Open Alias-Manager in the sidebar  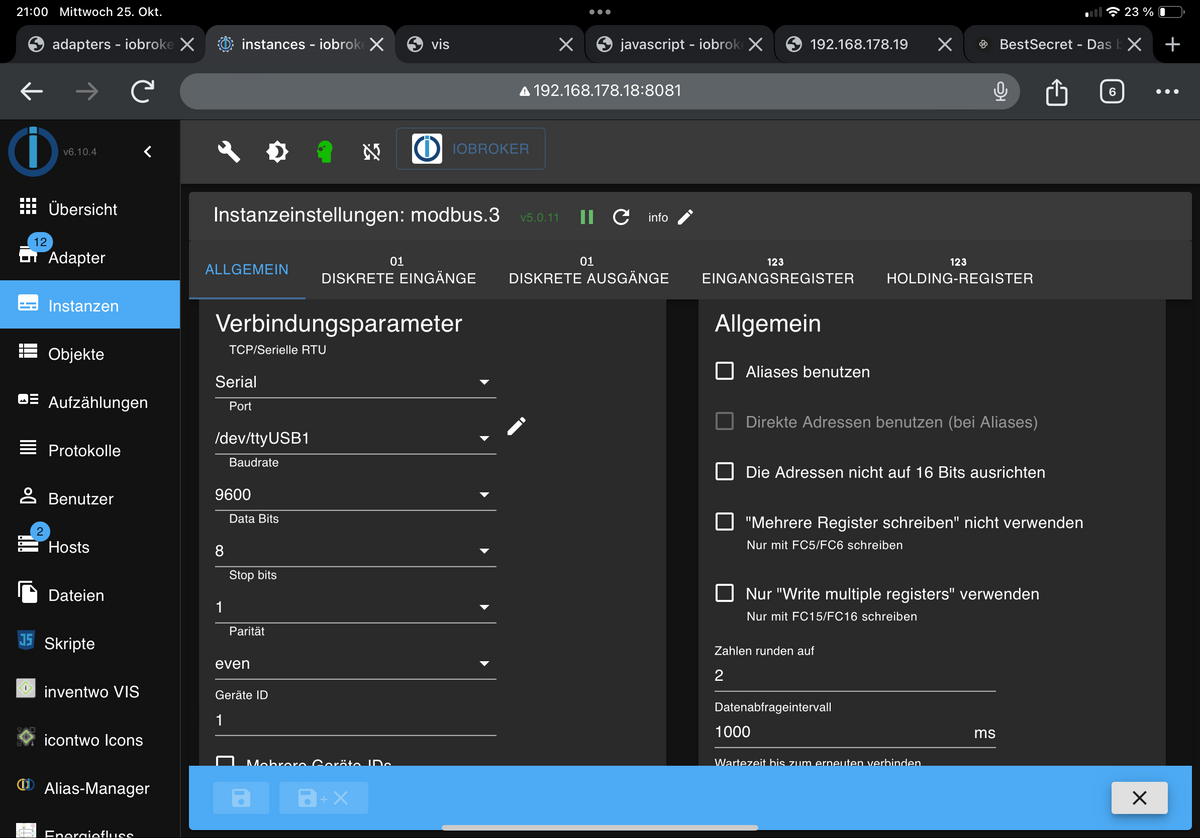coord(90,788)
